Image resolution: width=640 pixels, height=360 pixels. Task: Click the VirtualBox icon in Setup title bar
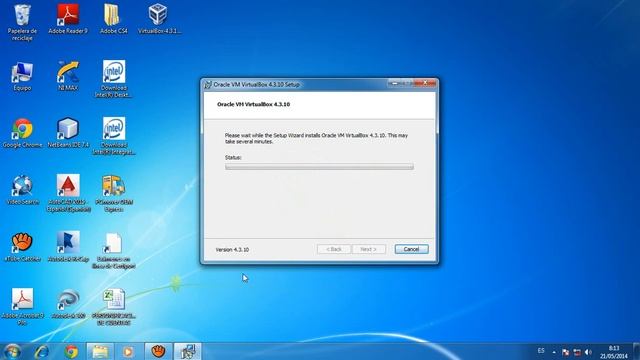coord(208,84)
